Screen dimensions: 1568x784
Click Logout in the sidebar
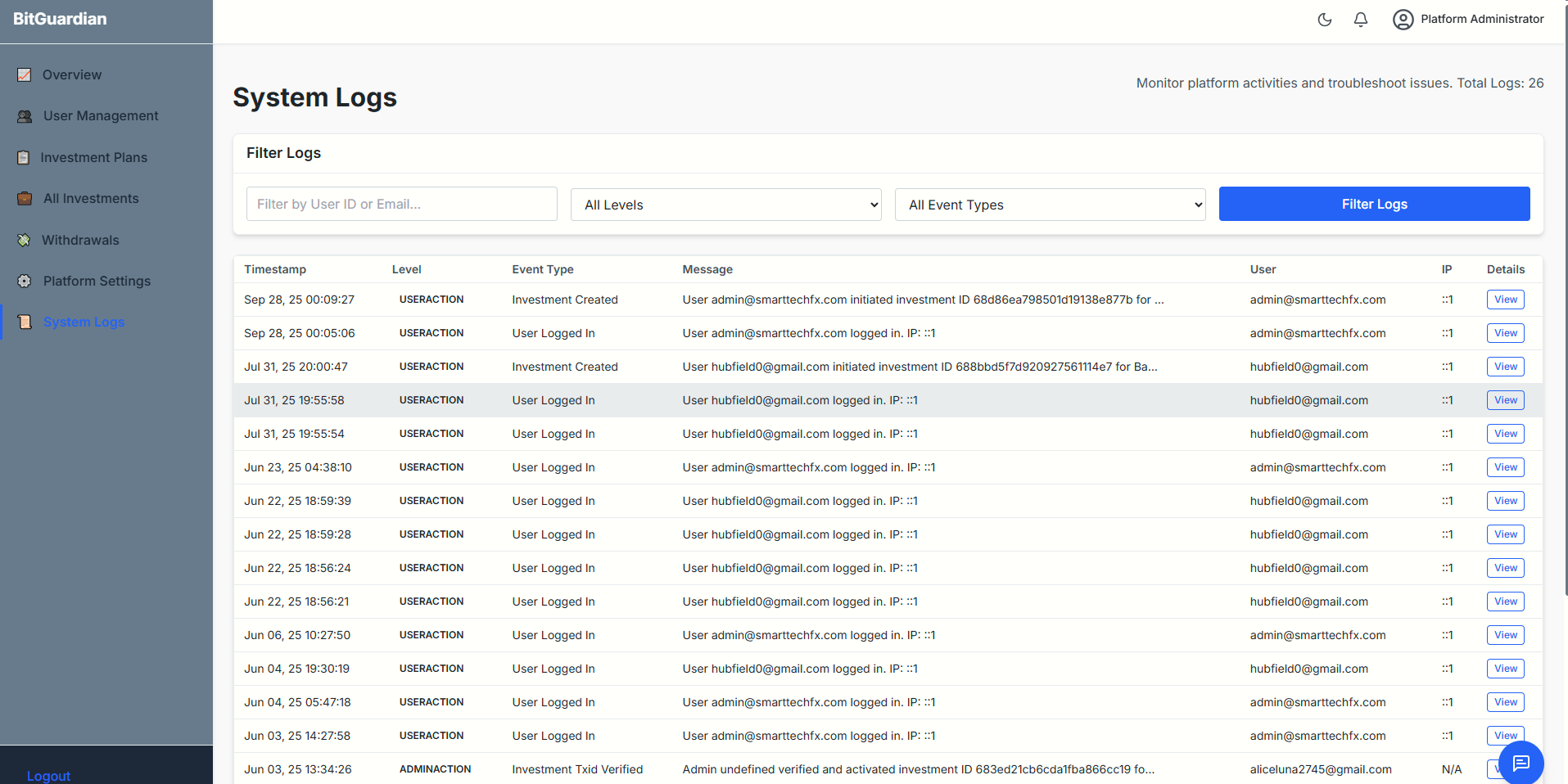[x=48, y=776]
